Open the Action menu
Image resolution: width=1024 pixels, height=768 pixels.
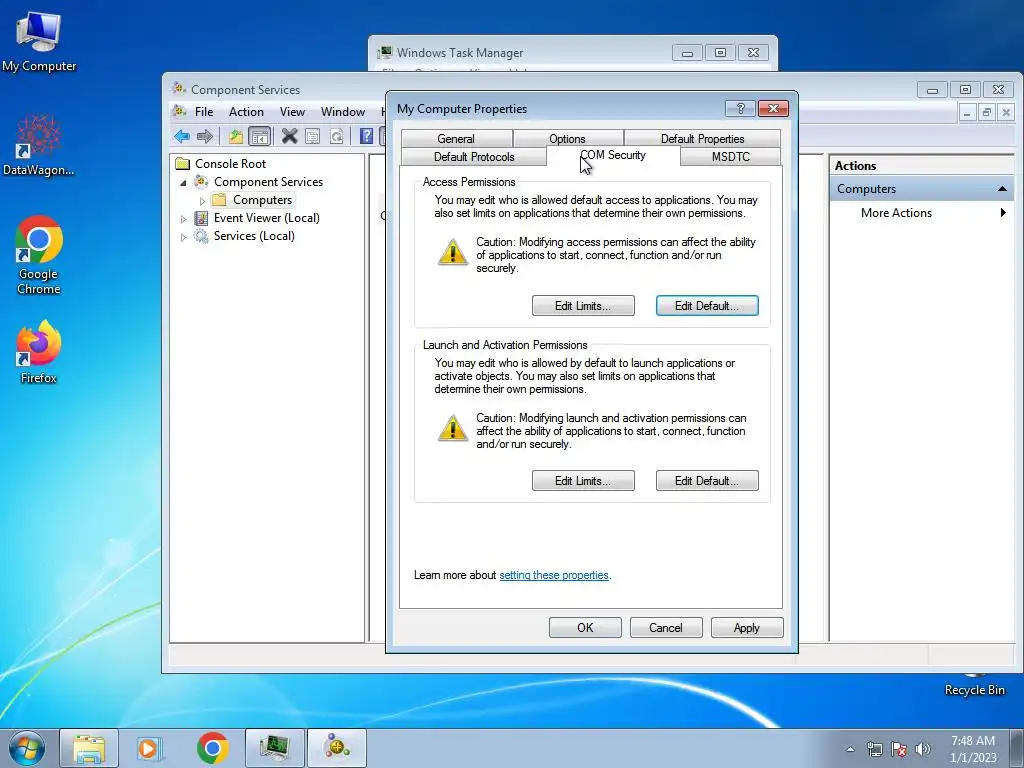click(246, 112)
